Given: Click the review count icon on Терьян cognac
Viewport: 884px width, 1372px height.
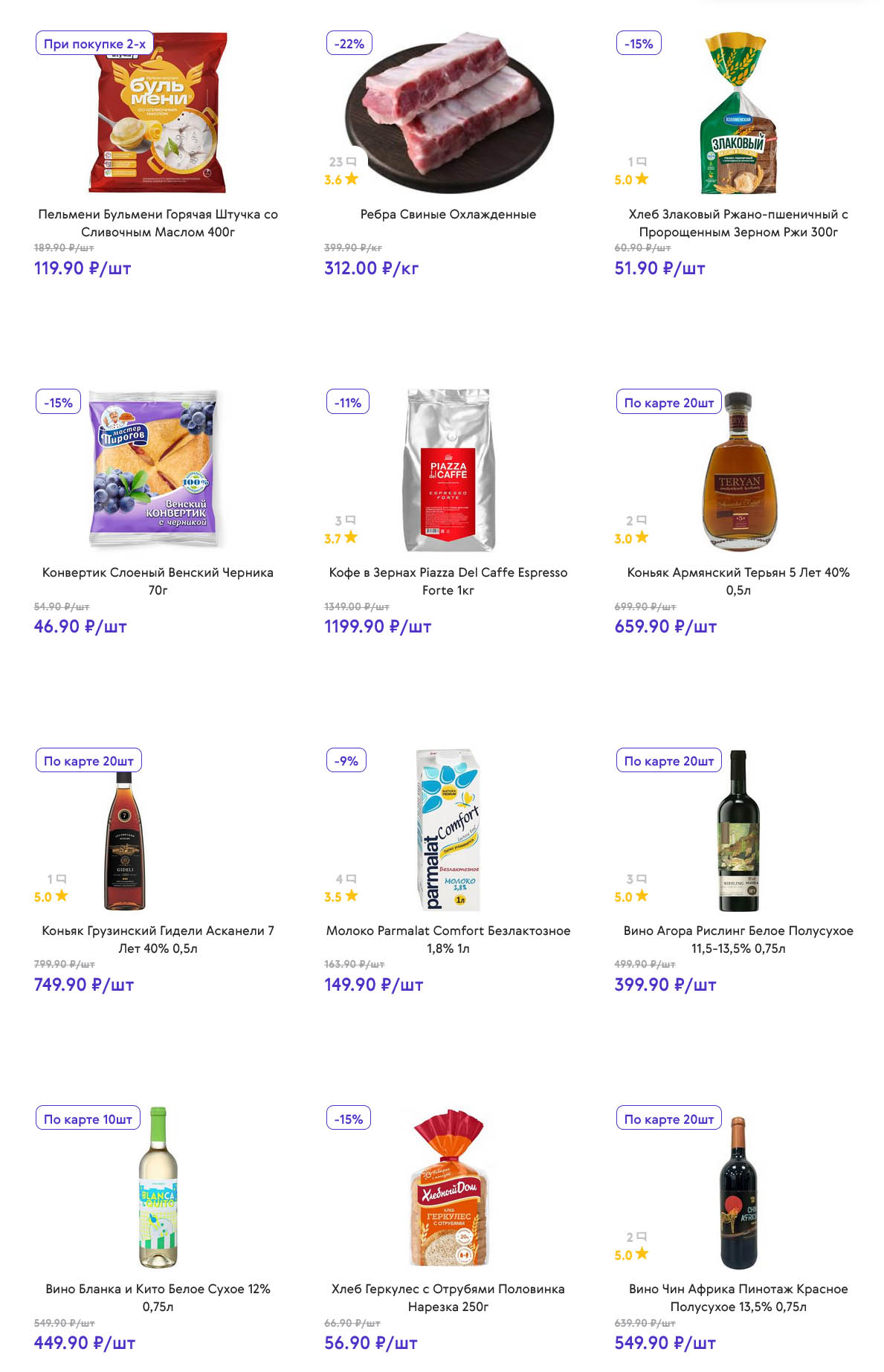Looking at the screenshot, I should click(x=642, y=520).
